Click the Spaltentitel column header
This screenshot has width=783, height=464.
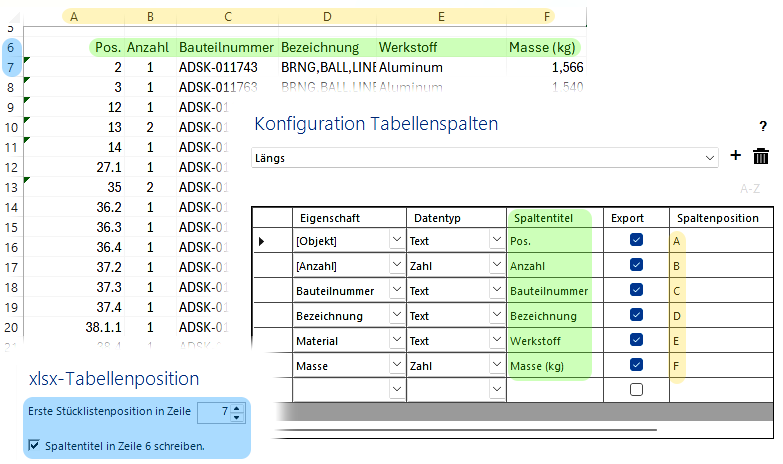(548, 218)
